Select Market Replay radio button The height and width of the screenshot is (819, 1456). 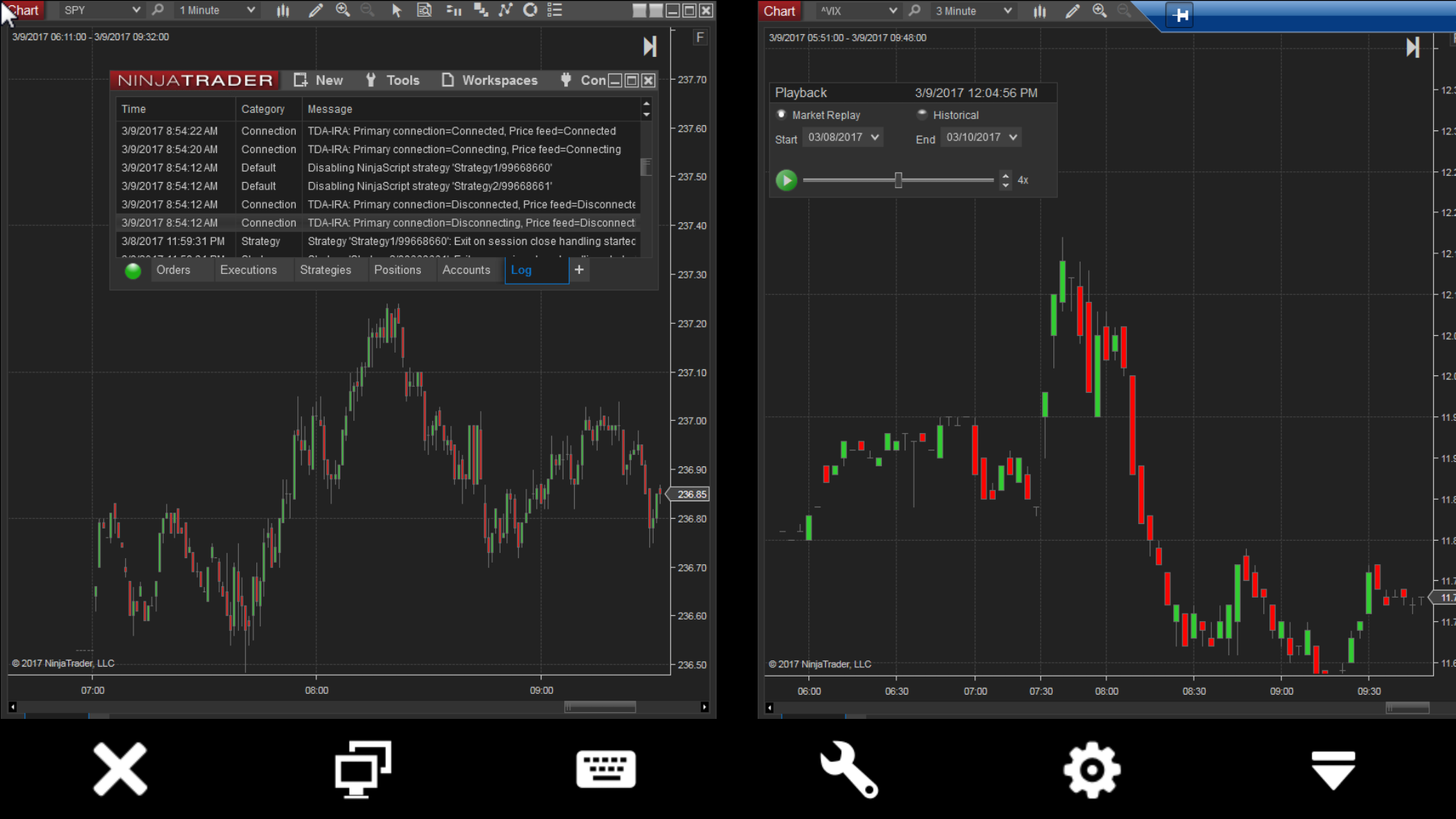click(782, 115)
